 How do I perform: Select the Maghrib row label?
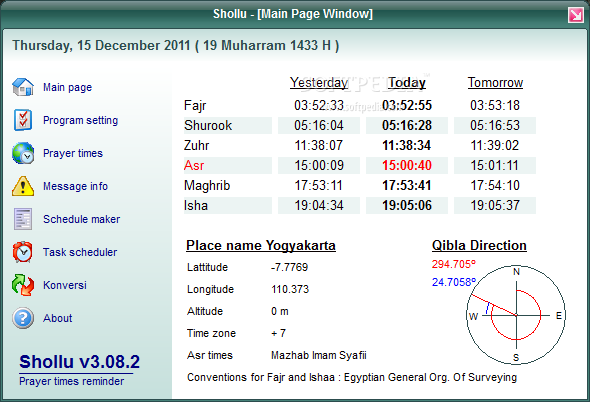tap(207, 186)
